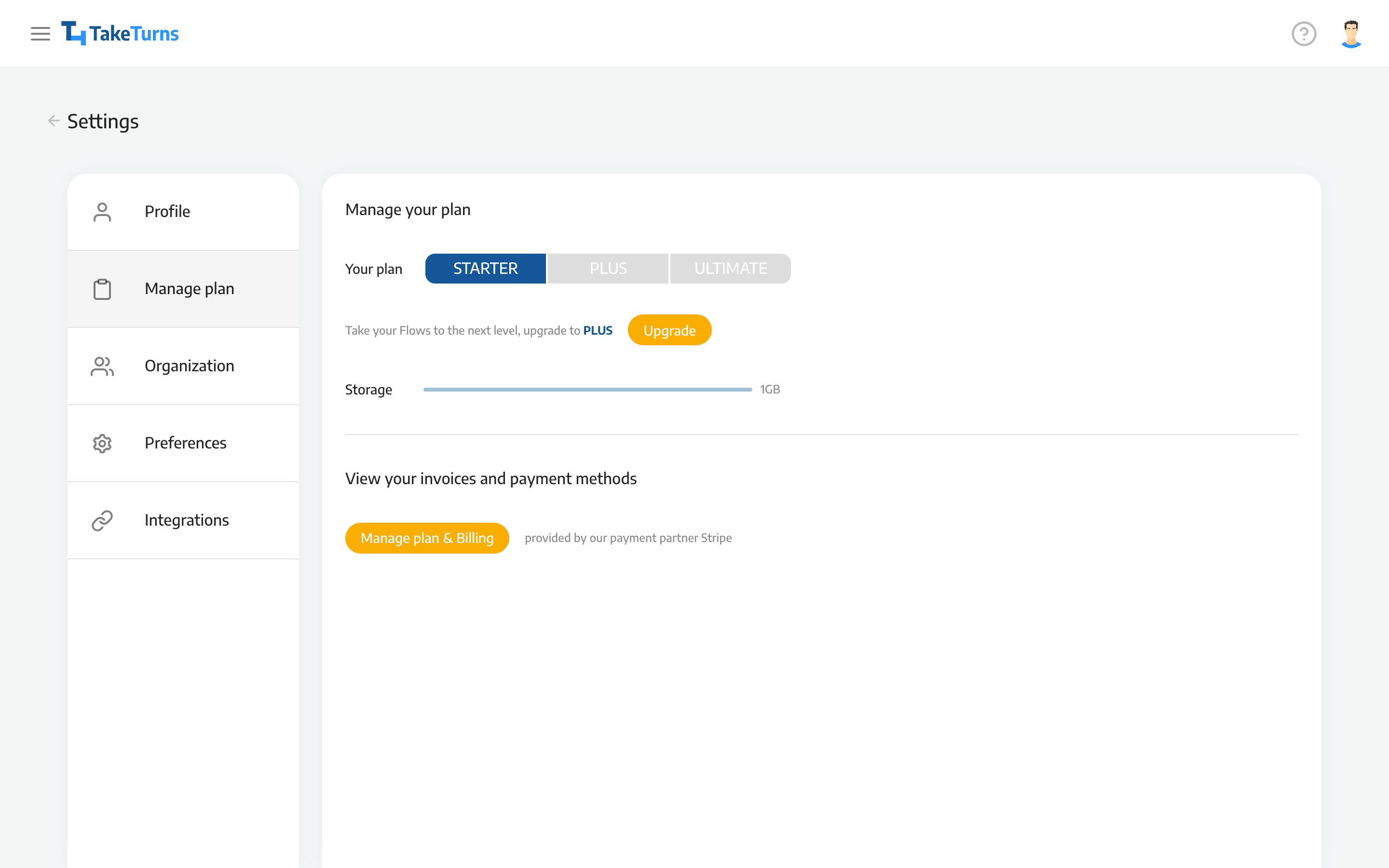1389x868 pixels.
Task: Select the ULTIMATE plan option
Action: point(729,268)
